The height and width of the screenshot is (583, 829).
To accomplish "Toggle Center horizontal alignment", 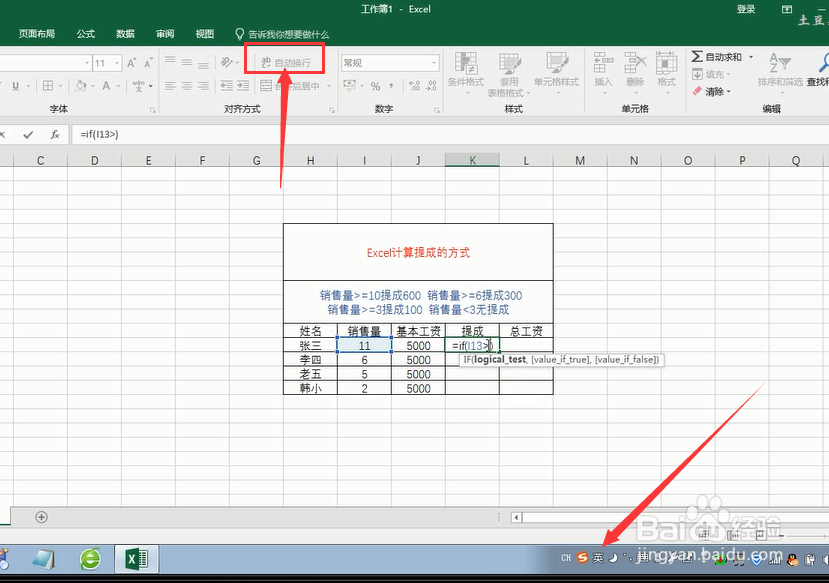I will pos(187,86).
